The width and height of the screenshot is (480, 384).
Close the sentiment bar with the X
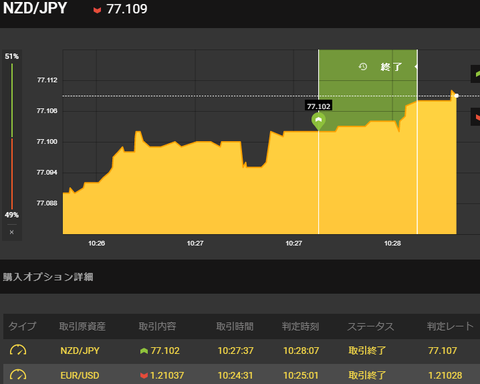[12, 232]
